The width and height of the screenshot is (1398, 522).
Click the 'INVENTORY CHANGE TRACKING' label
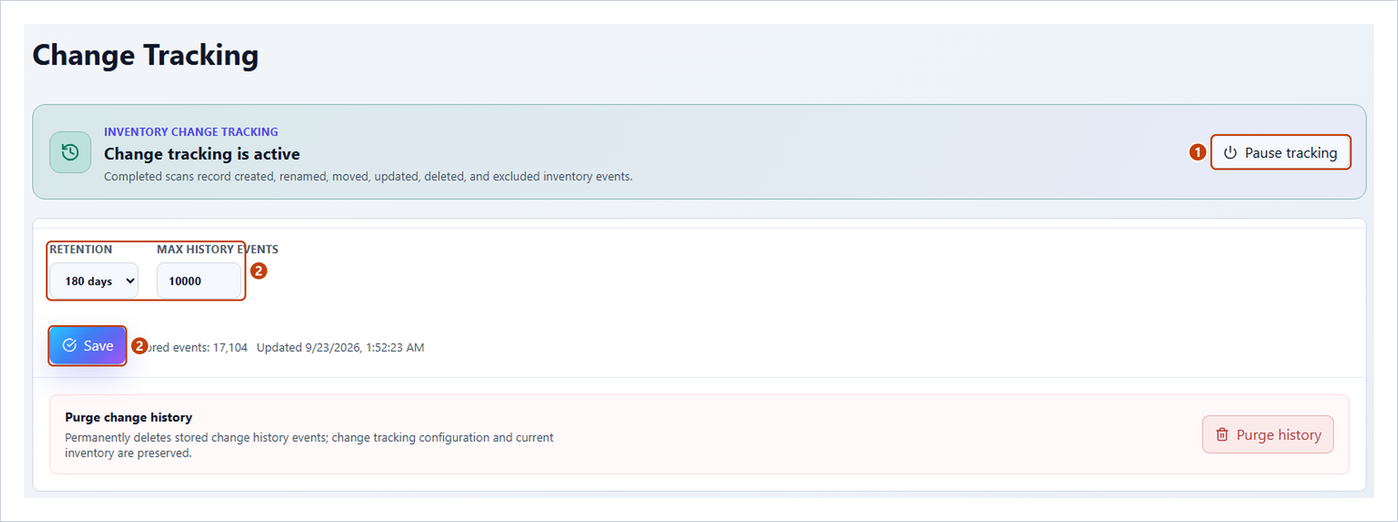pyautogui.click(x=191, y=132)
